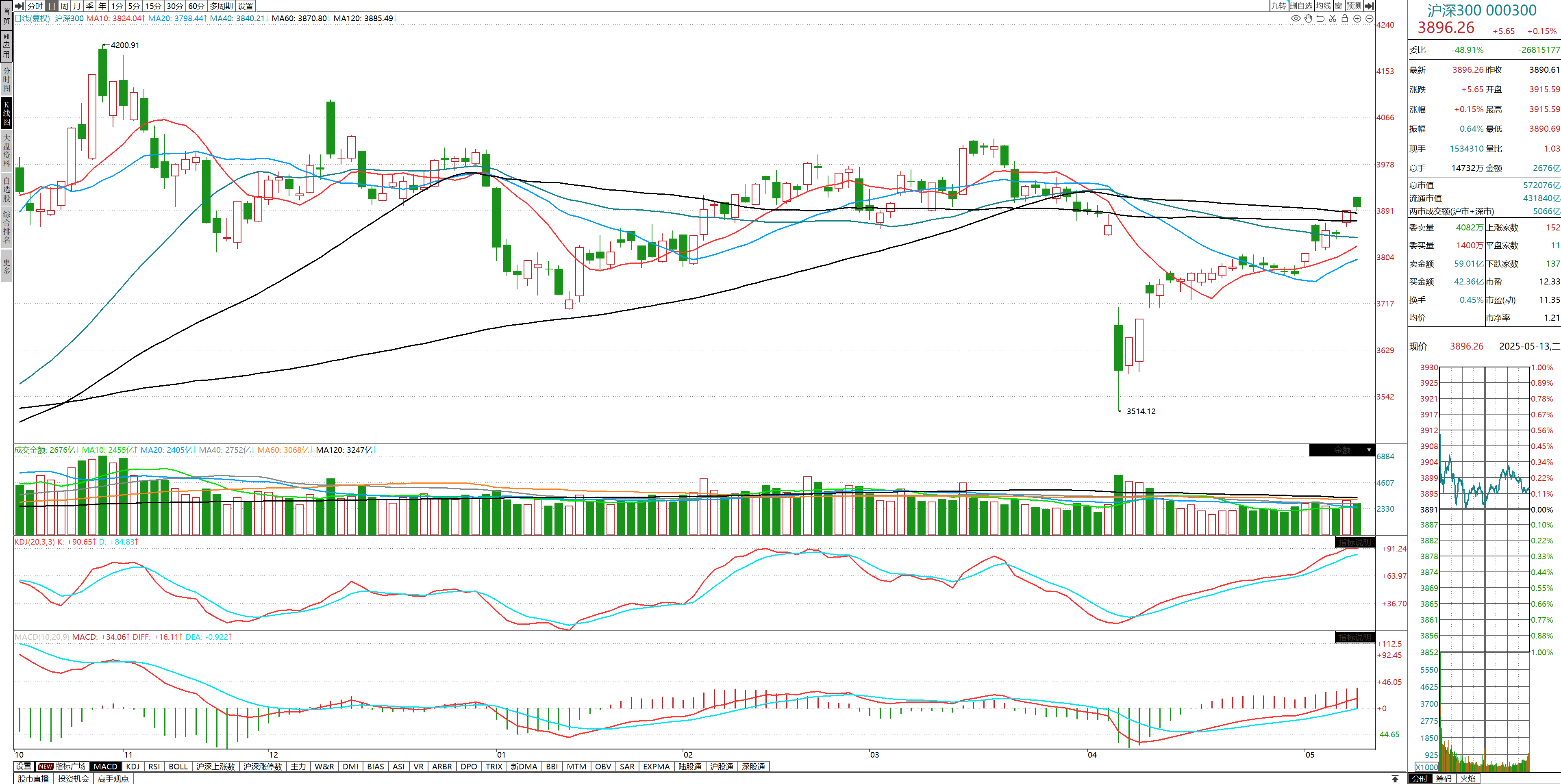Select the 周 weekly period

64,5
